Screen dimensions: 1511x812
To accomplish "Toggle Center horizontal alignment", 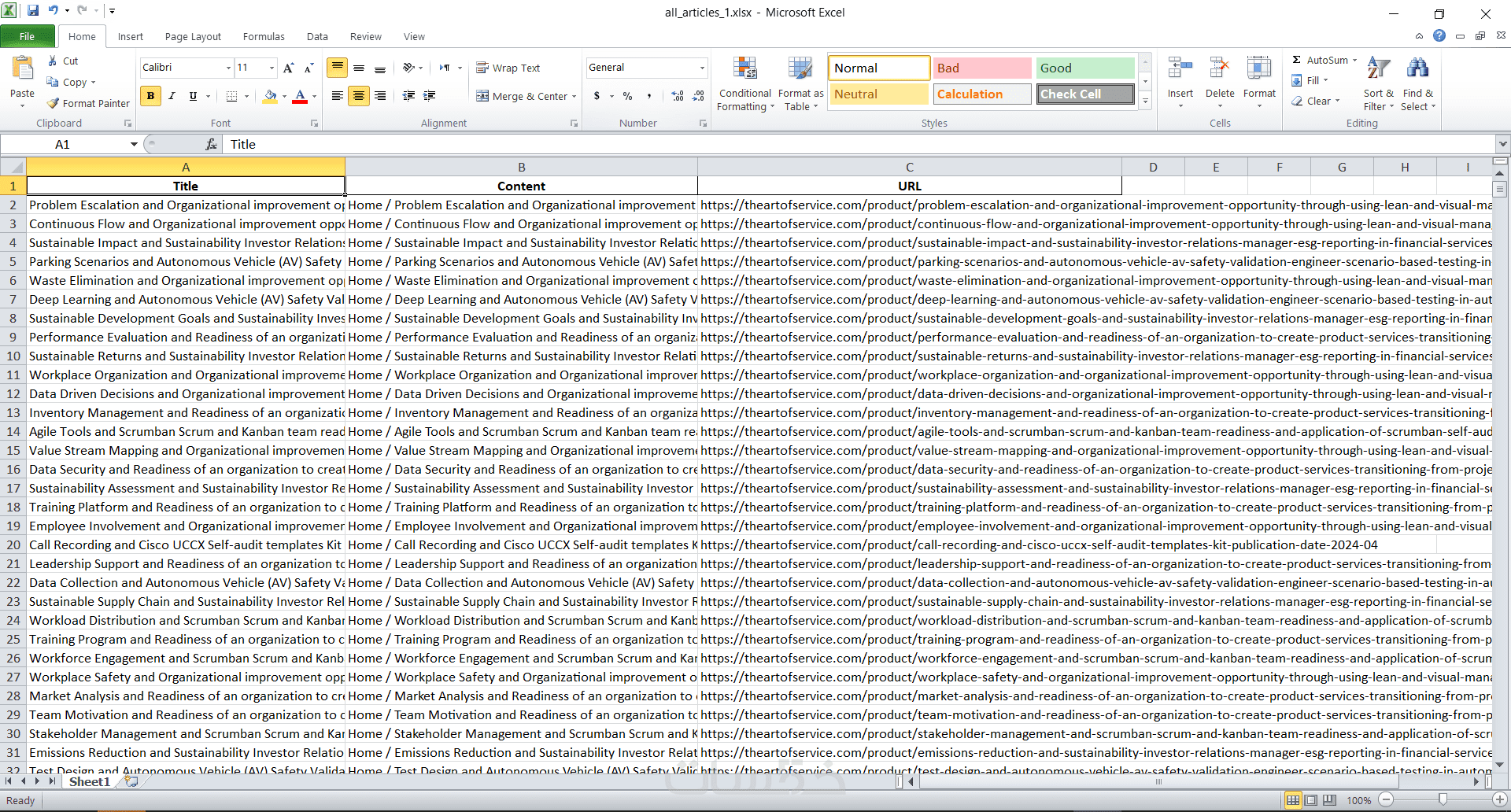I will 359,96.
